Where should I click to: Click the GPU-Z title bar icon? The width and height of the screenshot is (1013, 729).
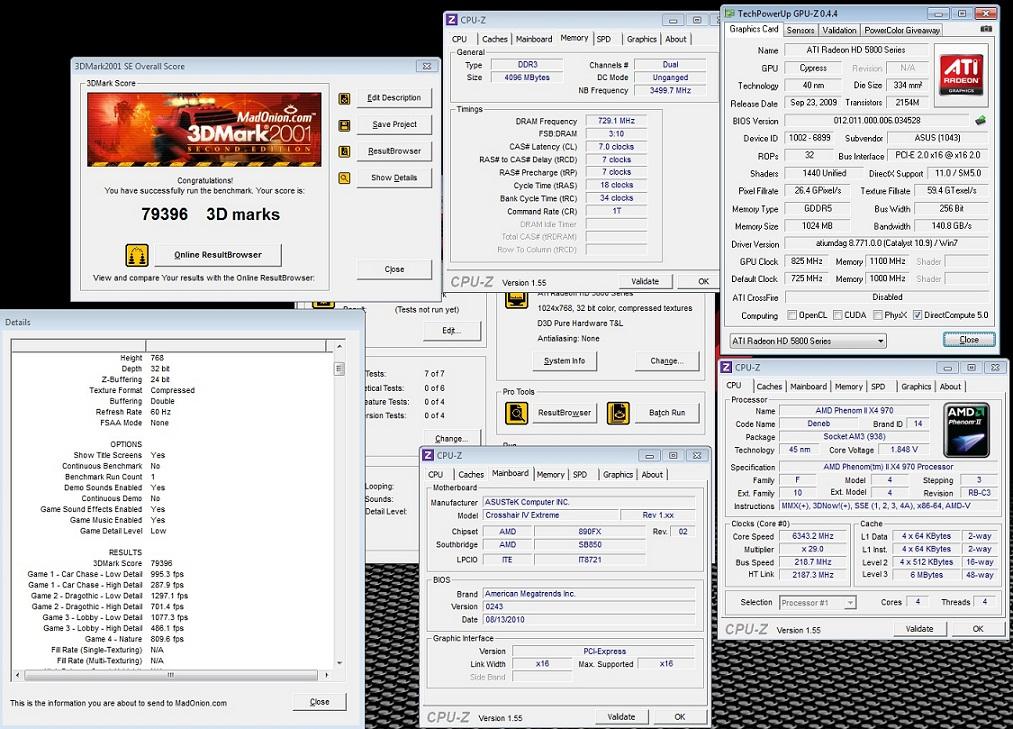729,13
